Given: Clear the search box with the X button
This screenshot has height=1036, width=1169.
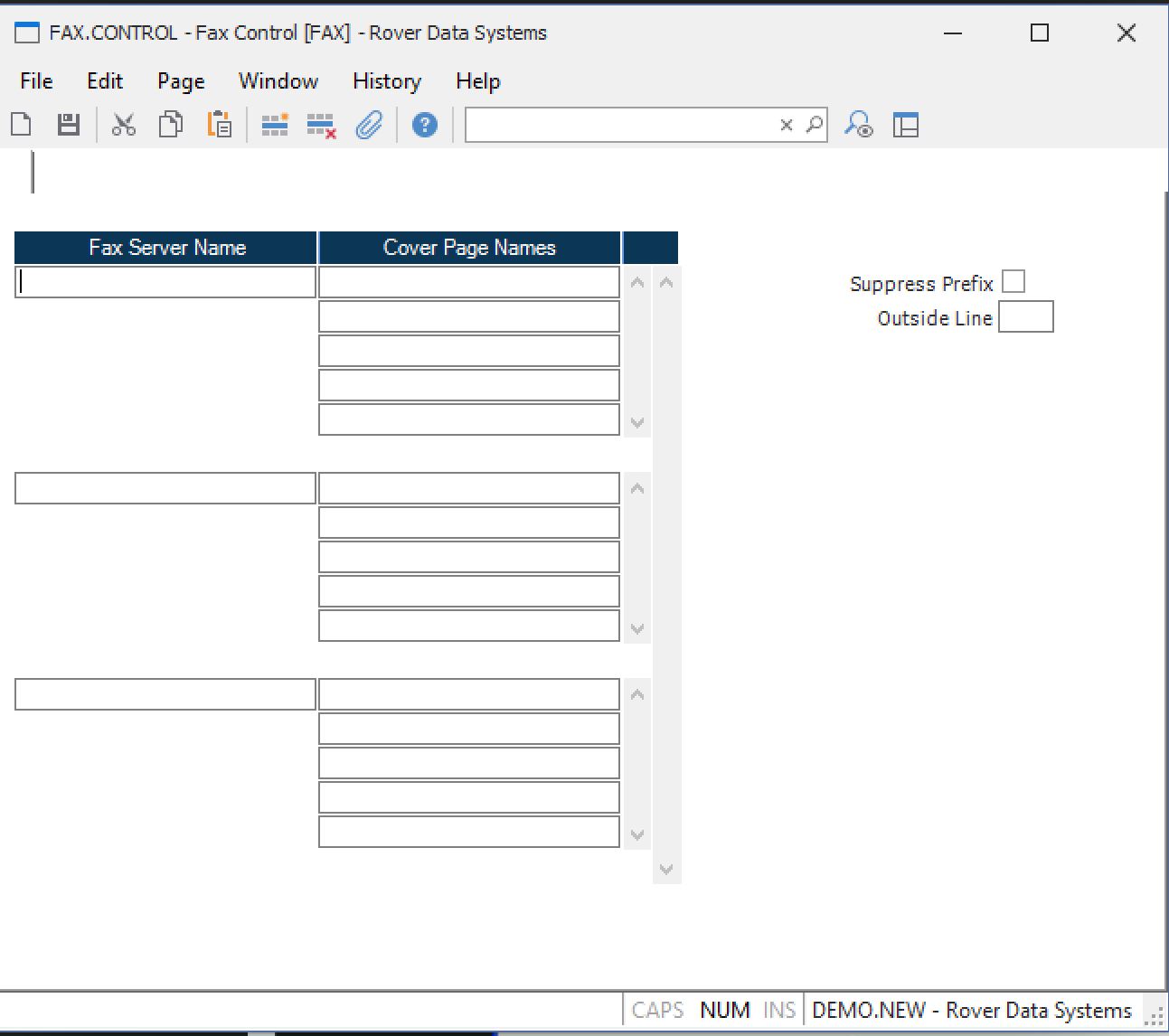Looking at the screenshot, I should (787, 125).
